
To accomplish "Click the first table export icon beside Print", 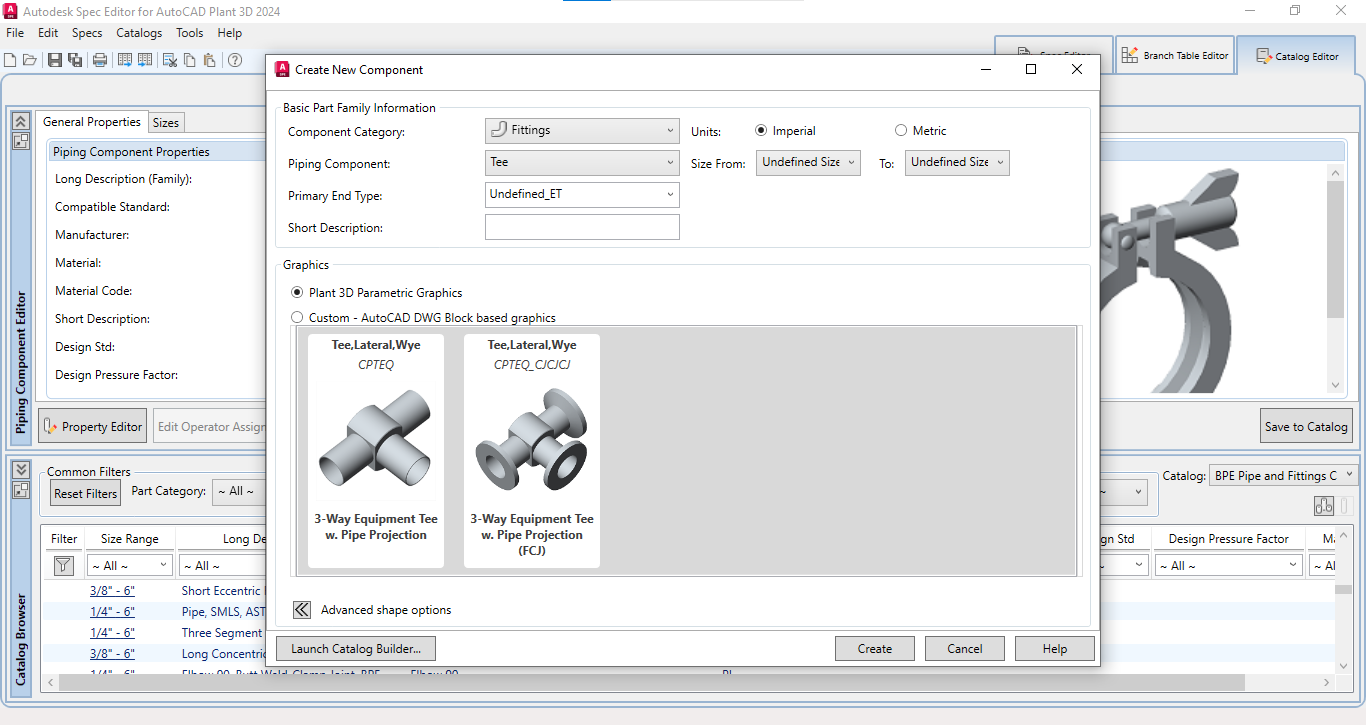I will [x=125, y=60].
